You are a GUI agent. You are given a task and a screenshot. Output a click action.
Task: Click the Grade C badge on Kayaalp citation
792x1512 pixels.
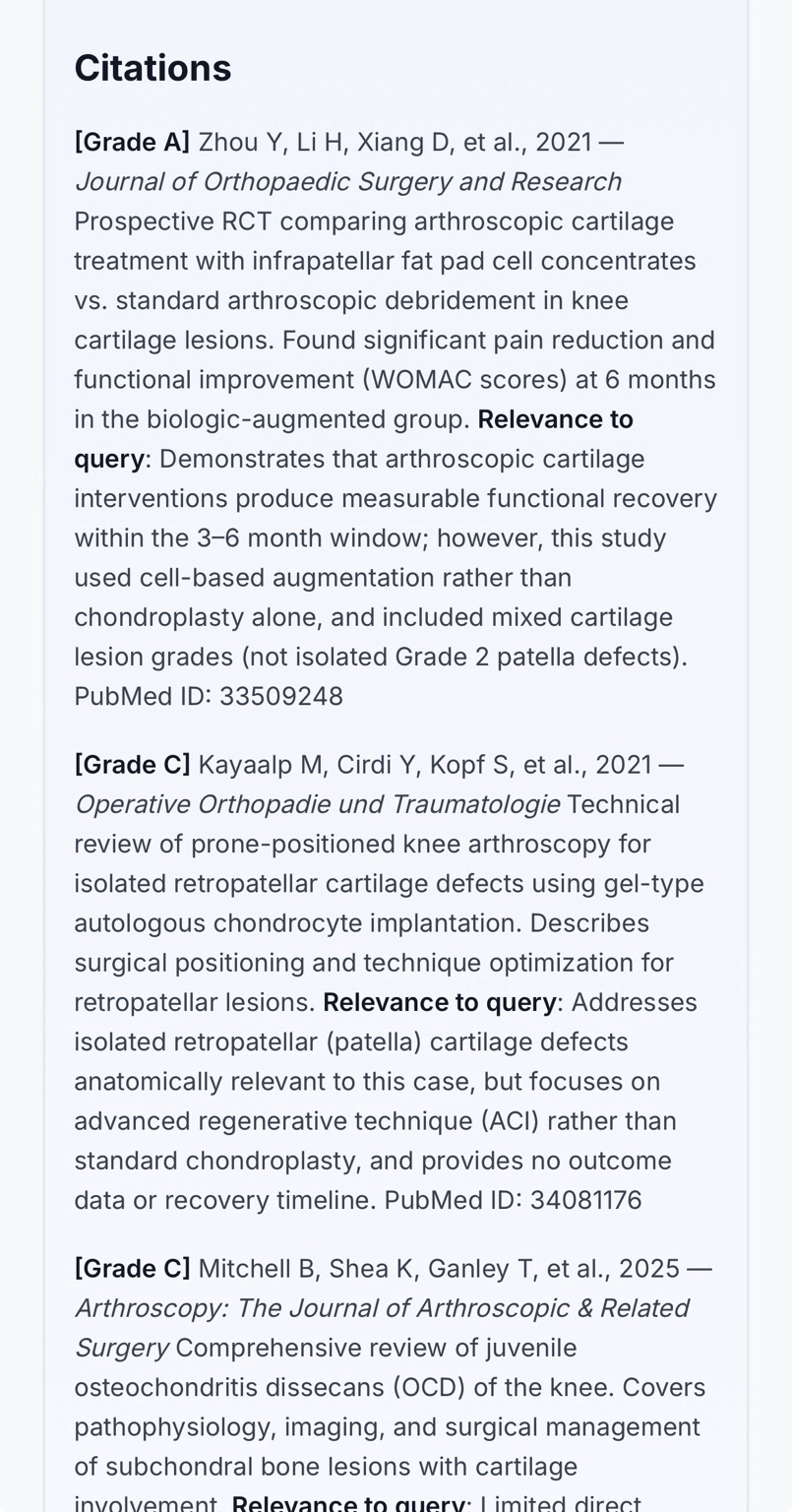coord(132,764)
